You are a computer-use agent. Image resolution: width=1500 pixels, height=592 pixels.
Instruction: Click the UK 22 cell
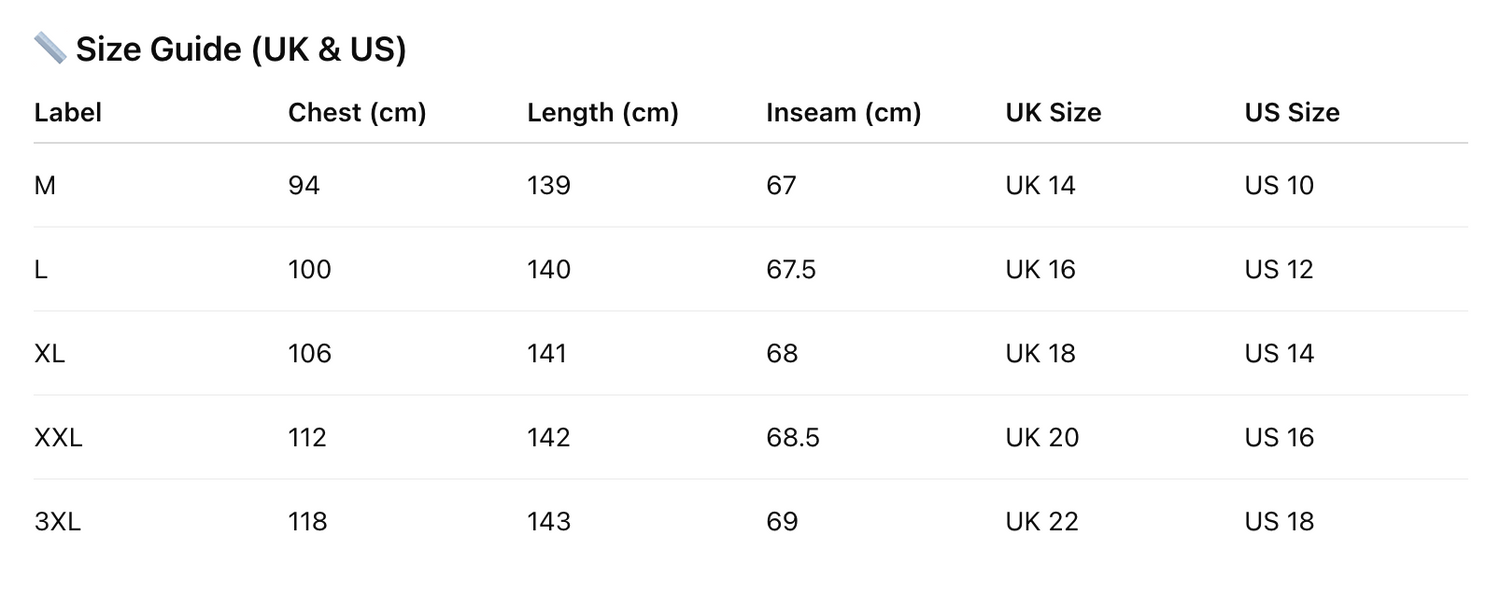(1042, 521)
